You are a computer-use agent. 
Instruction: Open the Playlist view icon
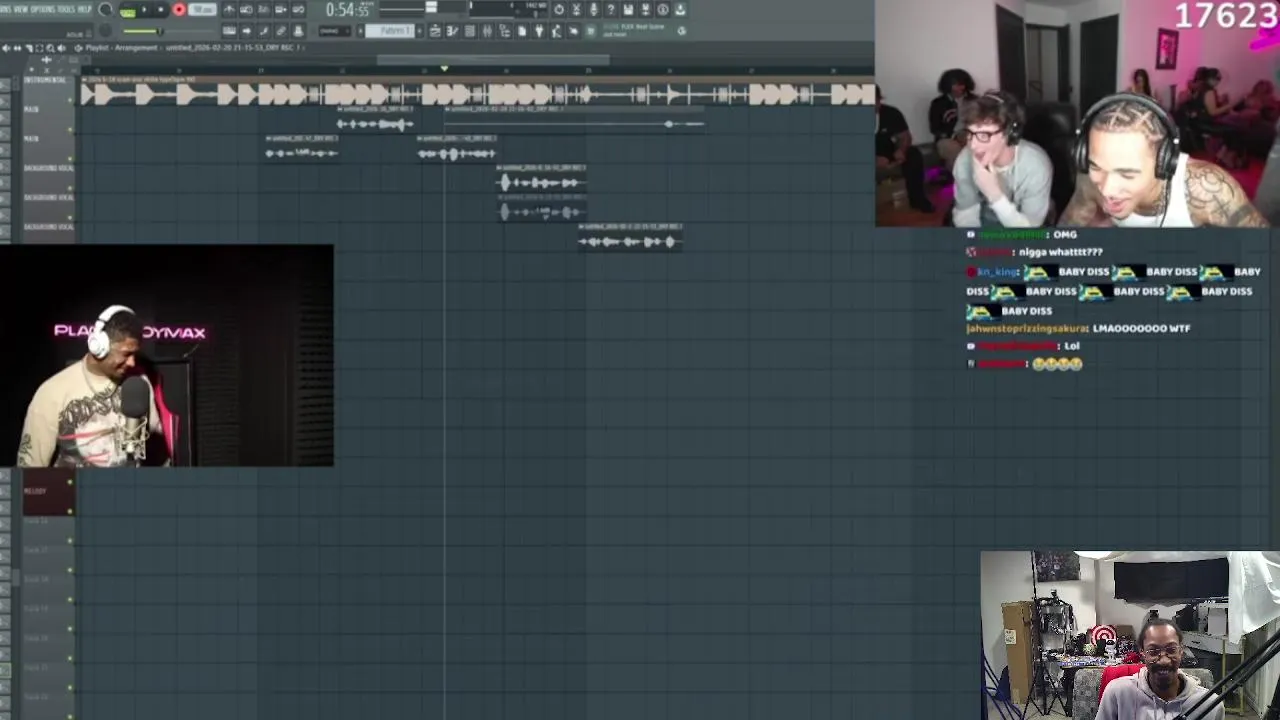434,31
